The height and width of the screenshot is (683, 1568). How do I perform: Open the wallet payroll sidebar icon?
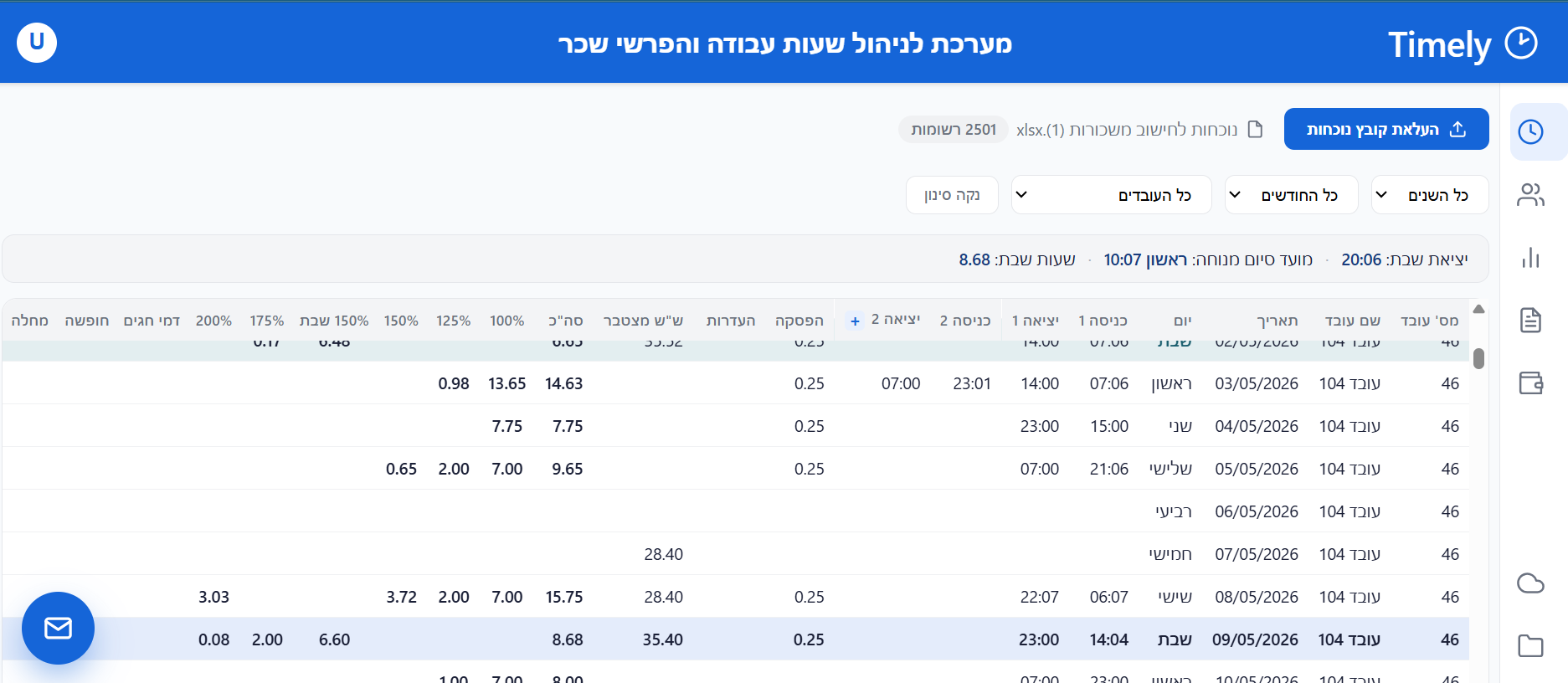point(1530,383)
